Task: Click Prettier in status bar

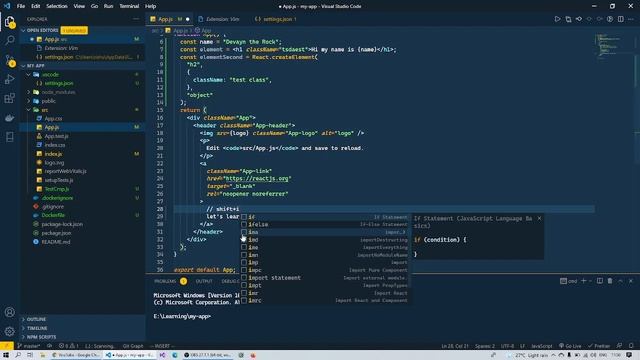Action: pos(599,346)
